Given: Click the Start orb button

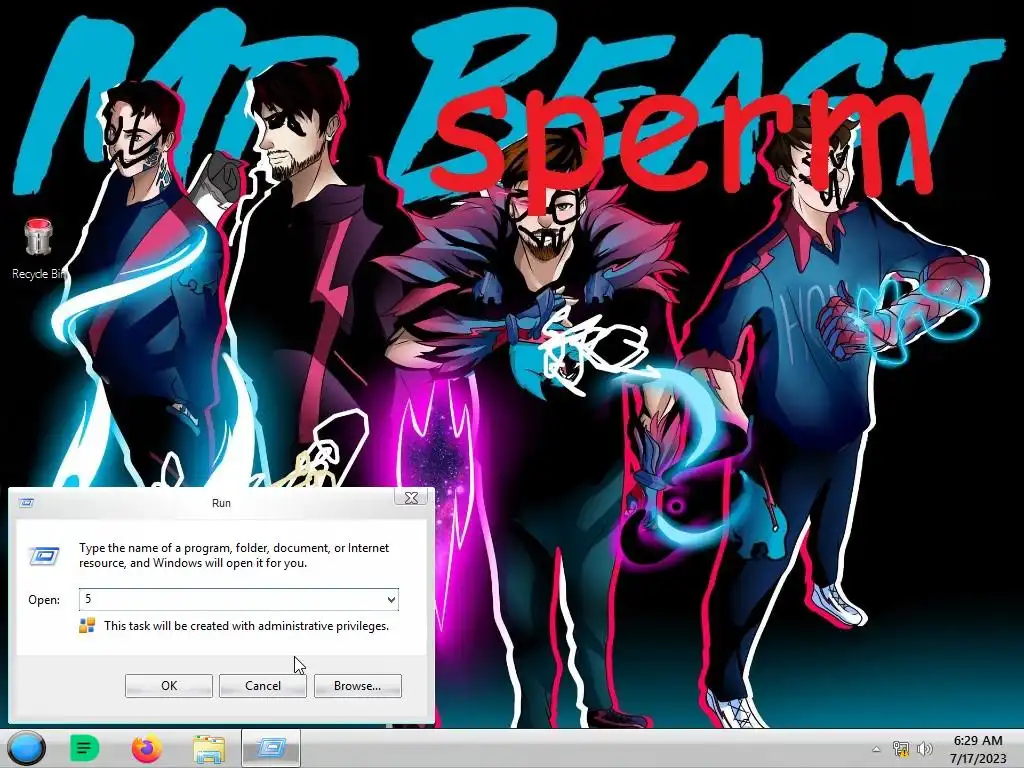Looking at the screenshot, I should 27,748.
